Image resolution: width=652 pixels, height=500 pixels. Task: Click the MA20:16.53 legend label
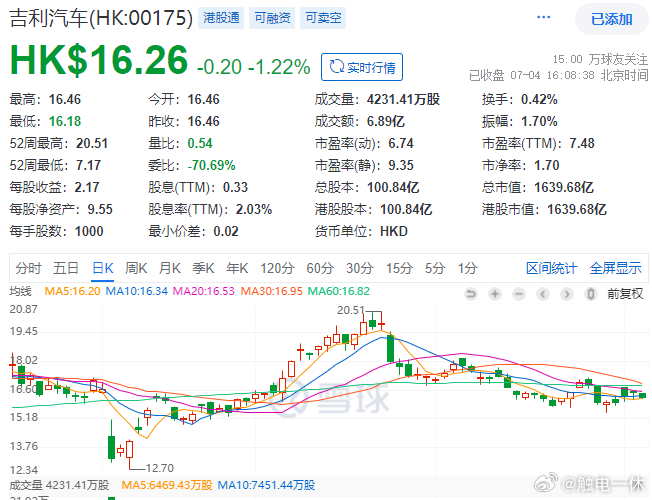[204, 291]
